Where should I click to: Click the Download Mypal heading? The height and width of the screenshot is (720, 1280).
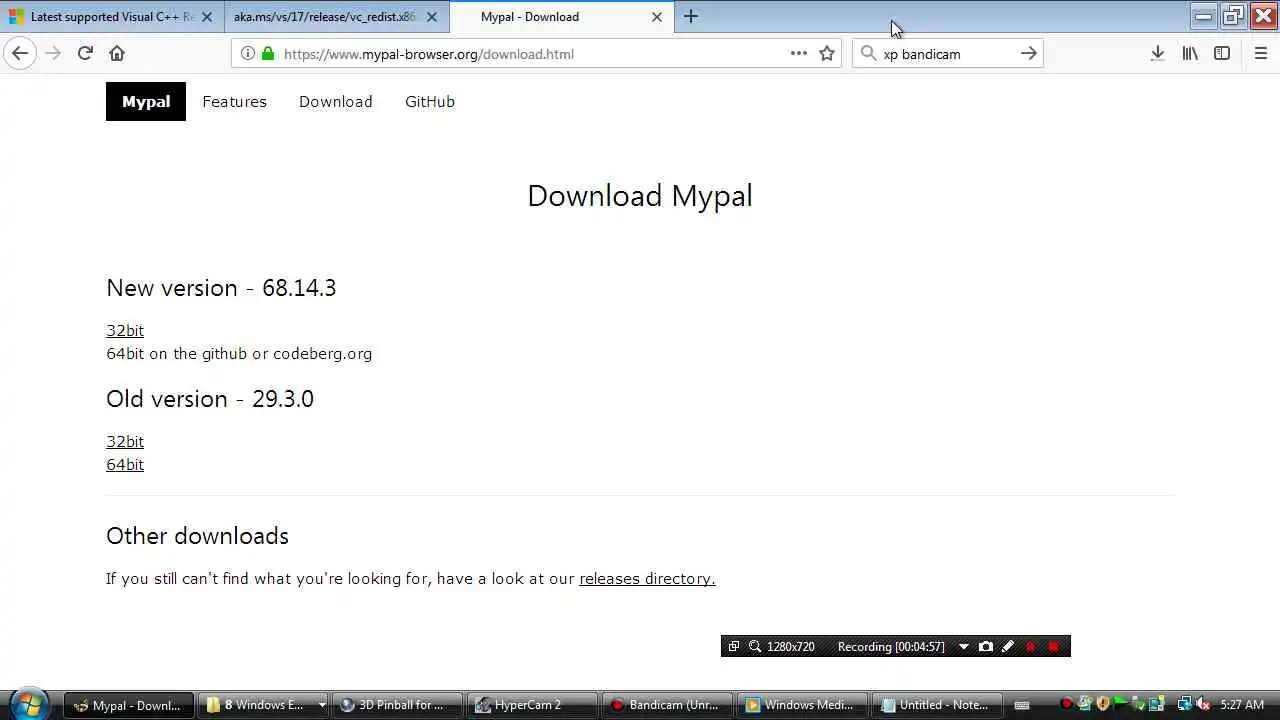640,196
